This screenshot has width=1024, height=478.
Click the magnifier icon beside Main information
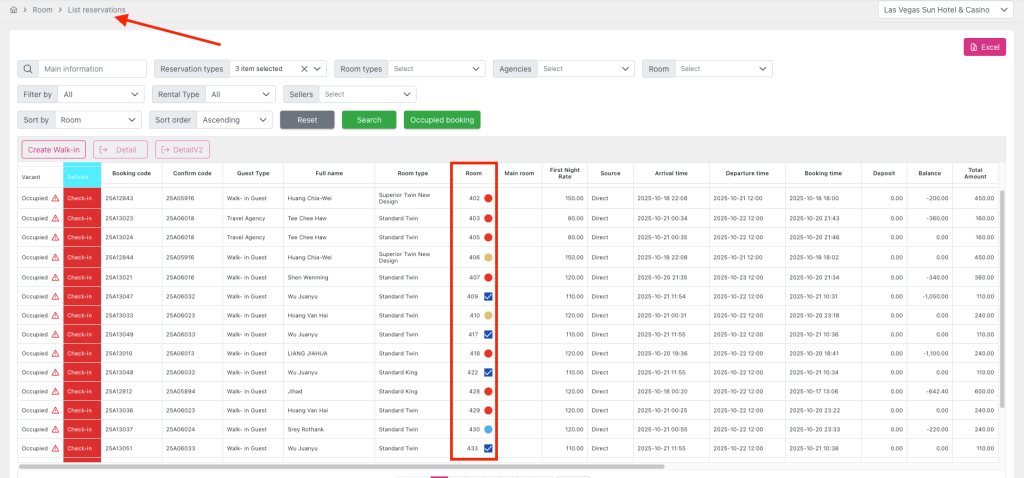coord(28,69)
